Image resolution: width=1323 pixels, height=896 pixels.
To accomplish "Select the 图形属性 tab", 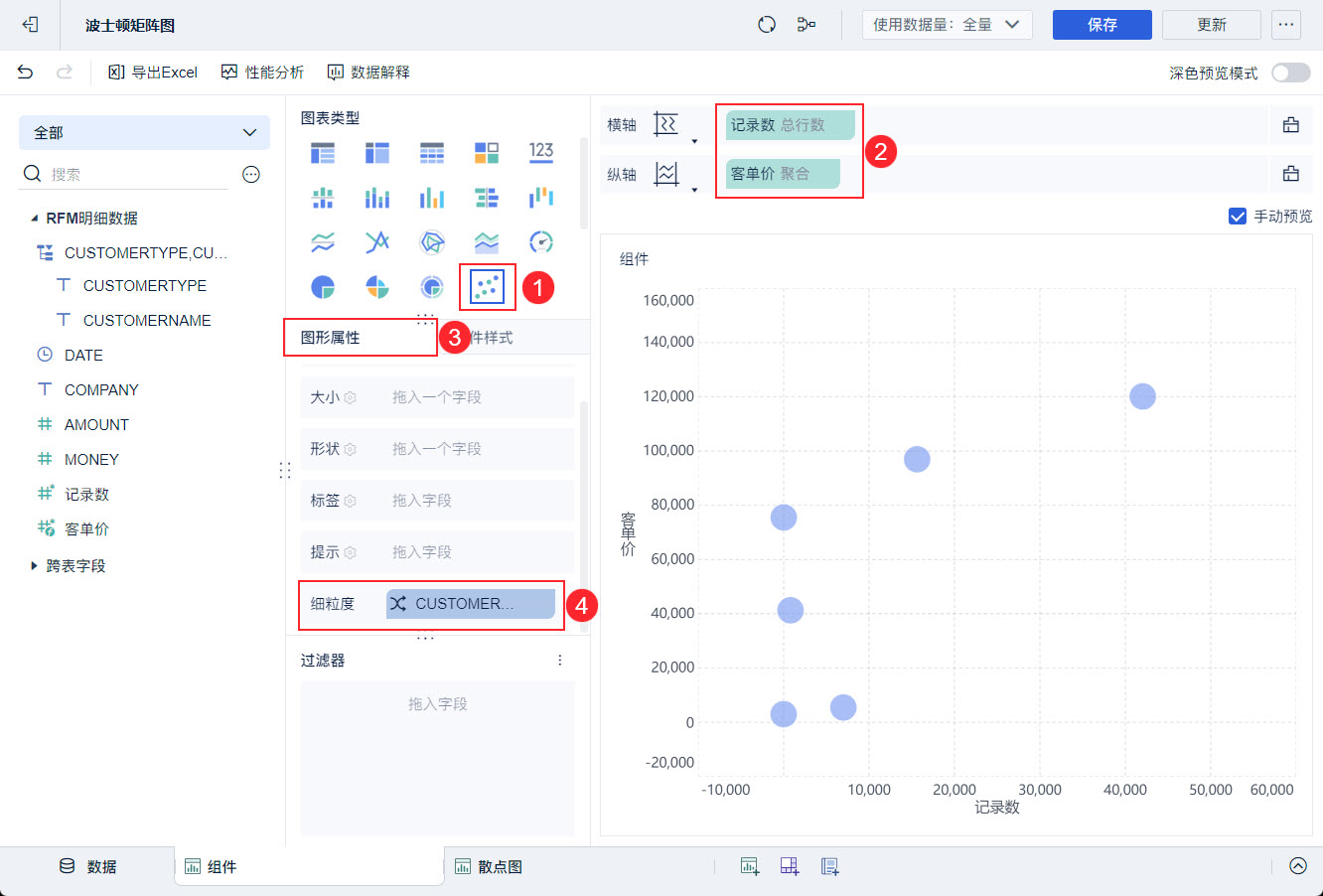I will pyautogui.click(x=331, y=338).
